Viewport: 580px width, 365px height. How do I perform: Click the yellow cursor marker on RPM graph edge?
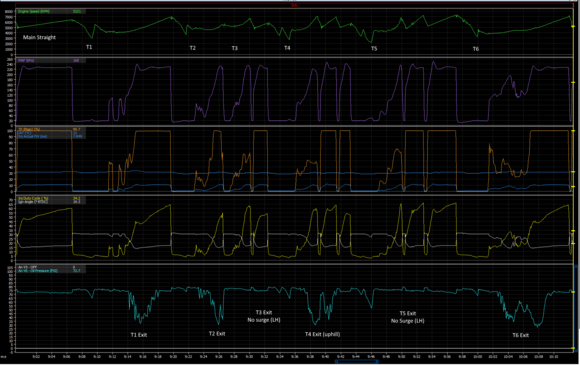click(x=573, y=27)
